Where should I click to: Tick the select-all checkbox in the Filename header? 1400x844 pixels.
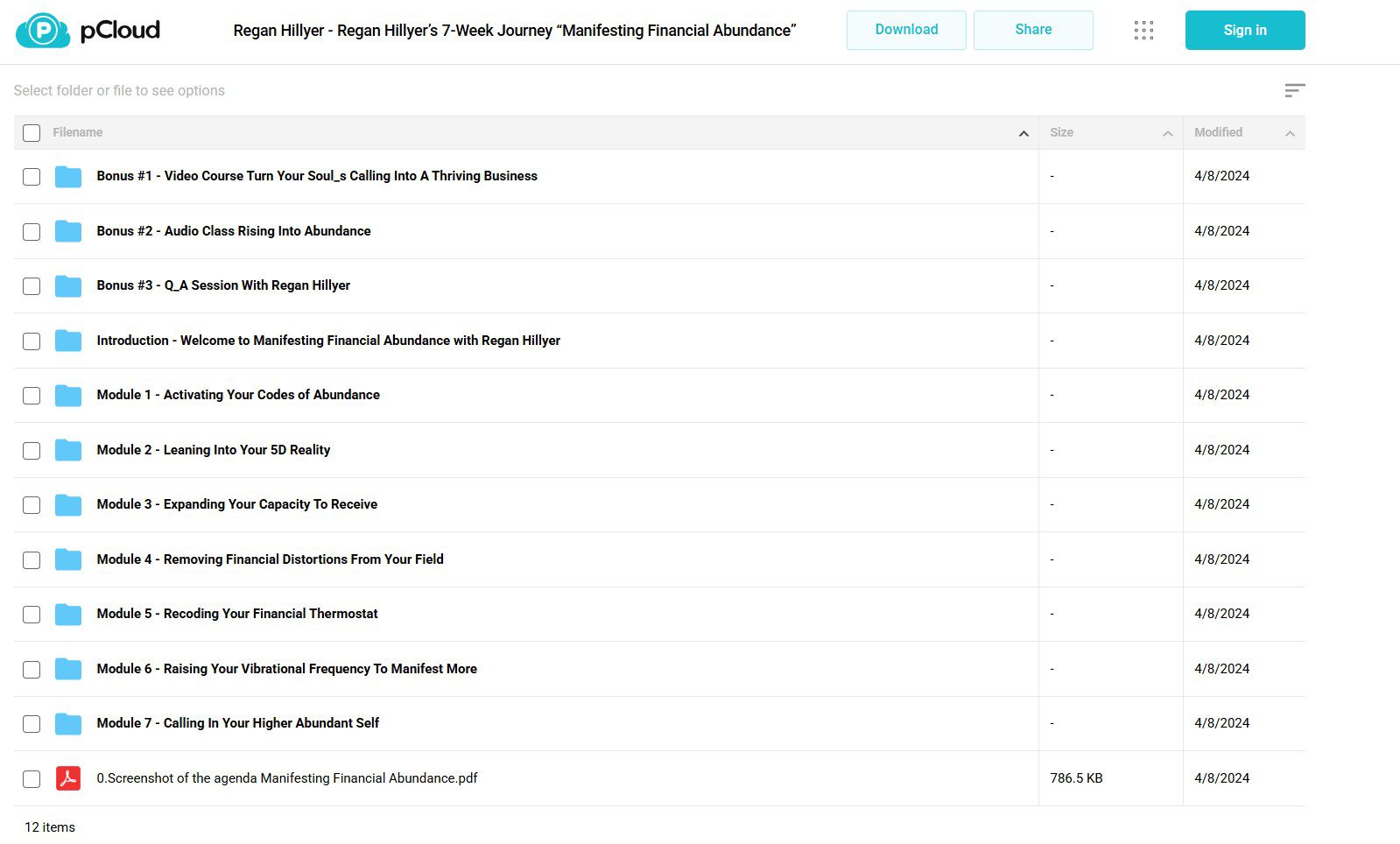(x=32, y=133)
